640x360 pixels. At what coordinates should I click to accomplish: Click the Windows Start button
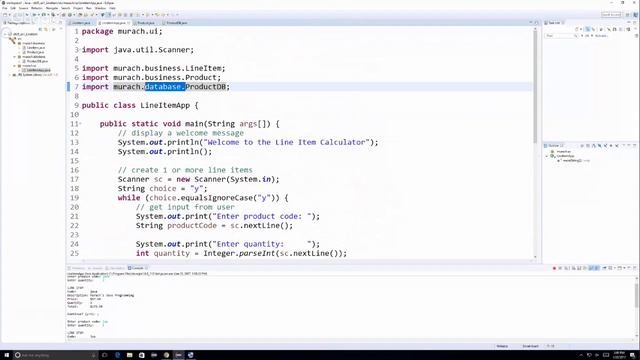[x=6, y=355]
